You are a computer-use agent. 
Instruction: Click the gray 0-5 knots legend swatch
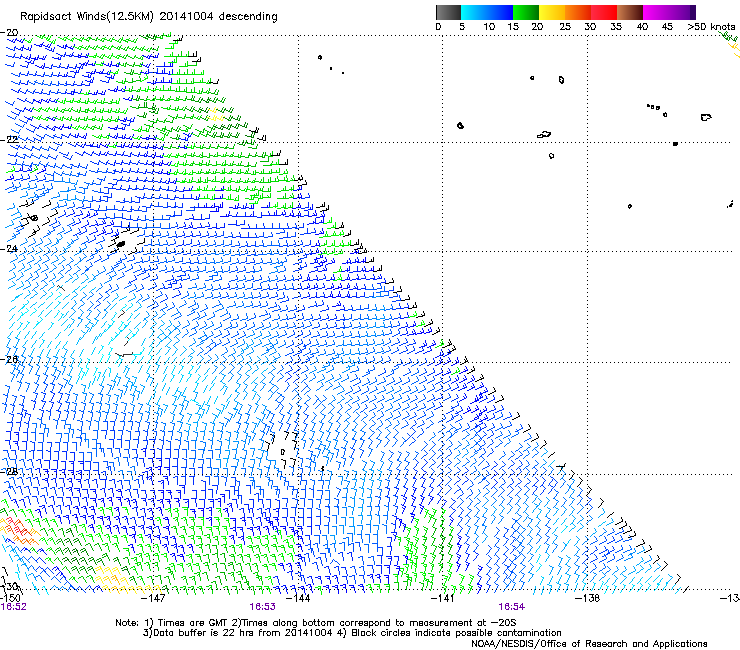click(448, 12)
